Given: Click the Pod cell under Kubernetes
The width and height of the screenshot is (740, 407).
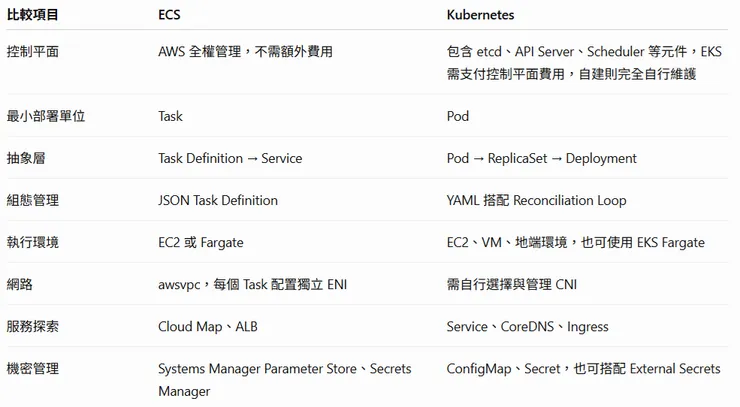Looking at the screenshot, I should click(458, 116).
